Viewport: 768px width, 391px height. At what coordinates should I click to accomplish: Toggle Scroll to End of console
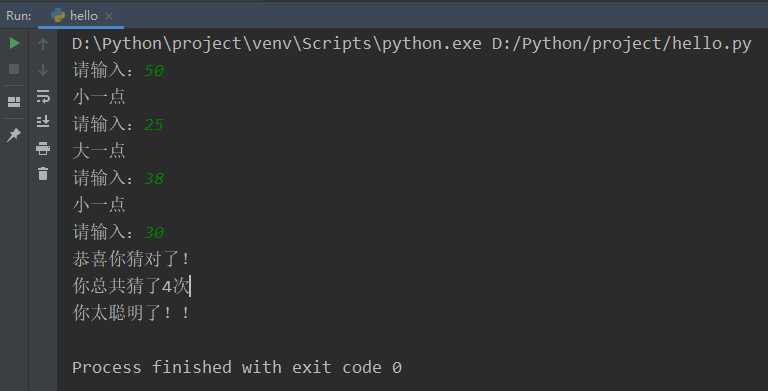43,121
